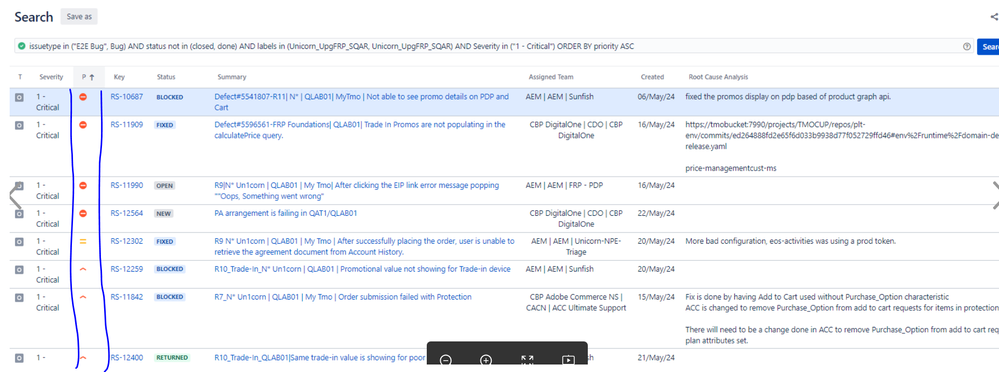Click the Key column header
This screenshot has width=999, height=372.
(119, 77)
